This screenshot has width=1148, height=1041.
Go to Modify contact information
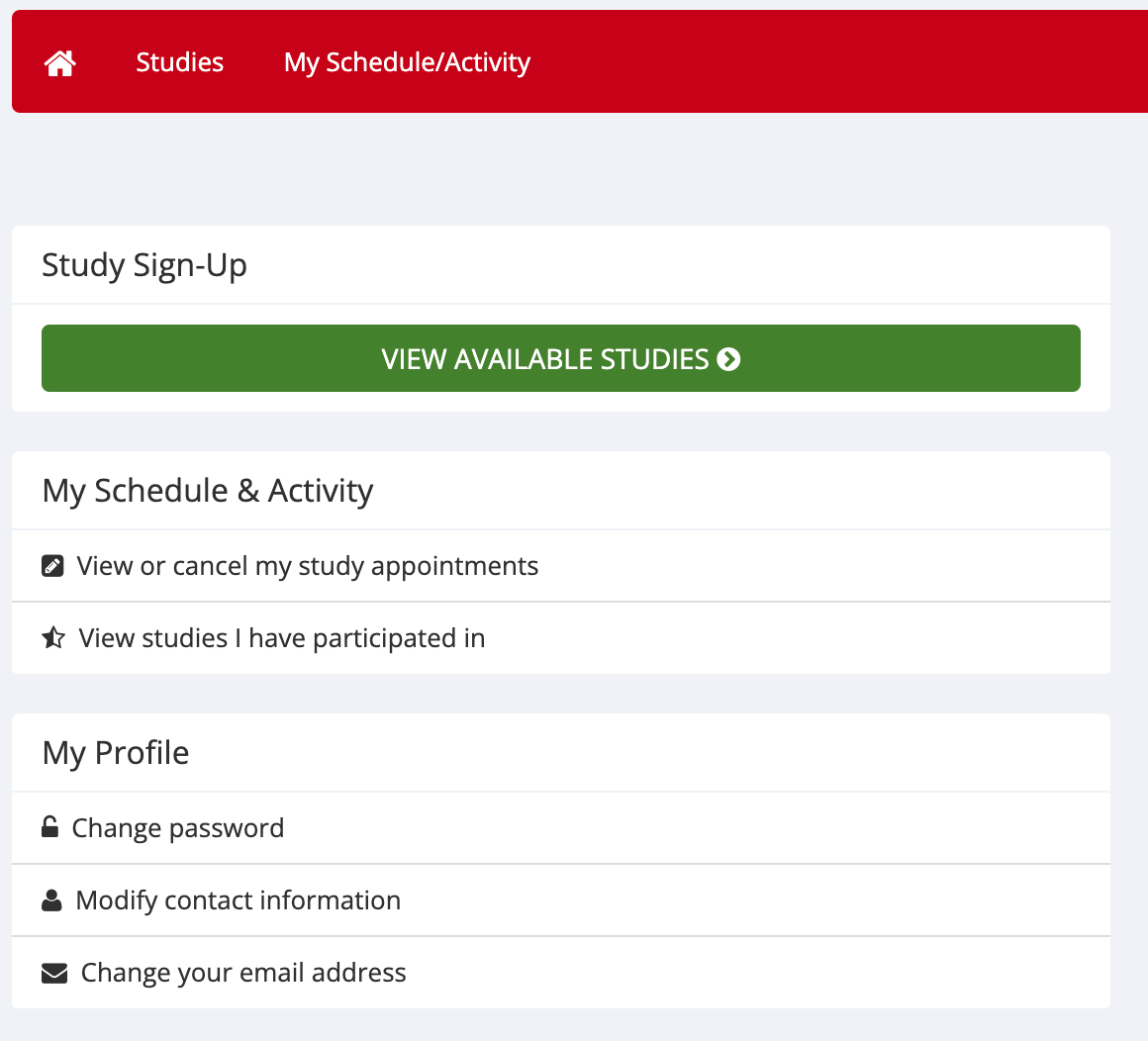click(x=239, y=900)
